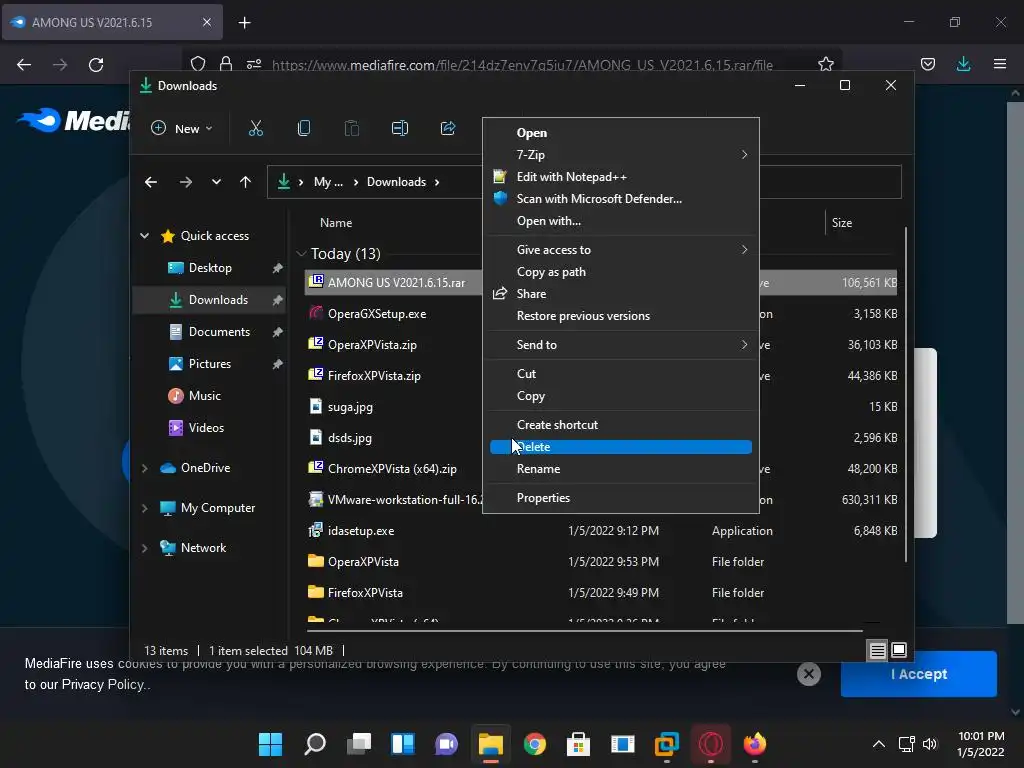The image size is (1024, 768).
Task: Collapse the Today (13) group
Action: click(301, 253)
